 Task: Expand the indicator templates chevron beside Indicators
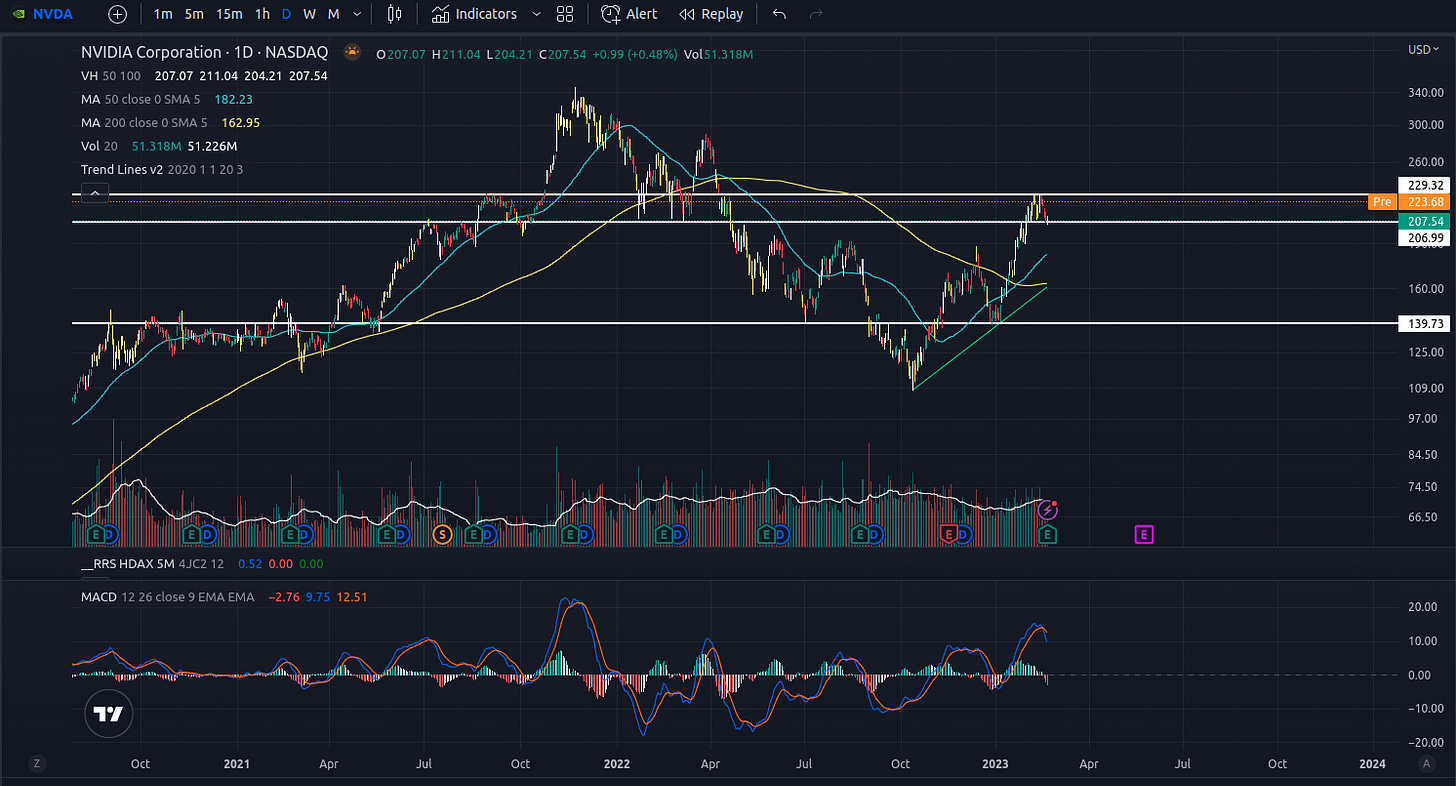[537, 14]
